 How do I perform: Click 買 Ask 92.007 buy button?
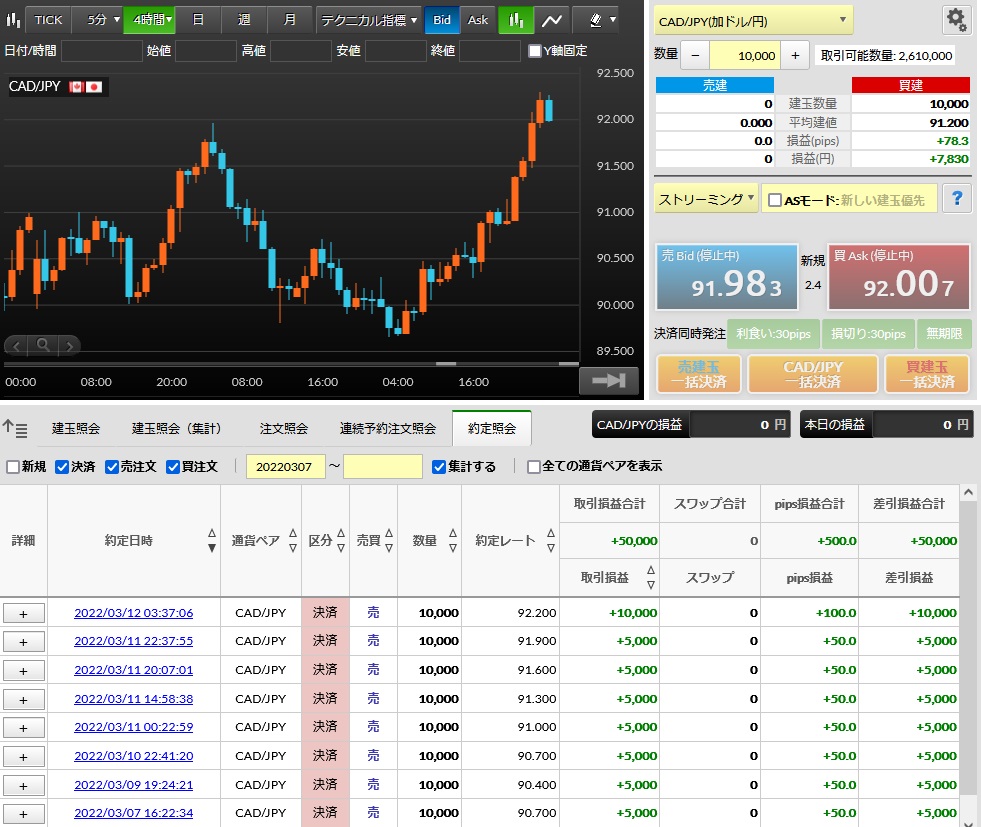(899, 277)
